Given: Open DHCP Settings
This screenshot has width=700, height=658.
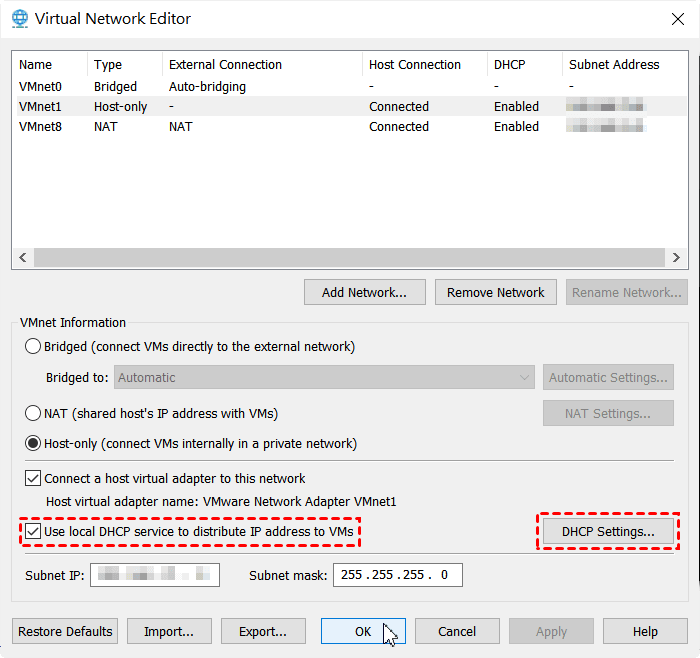Looking at the screenshot, I should tap(608, 532).
